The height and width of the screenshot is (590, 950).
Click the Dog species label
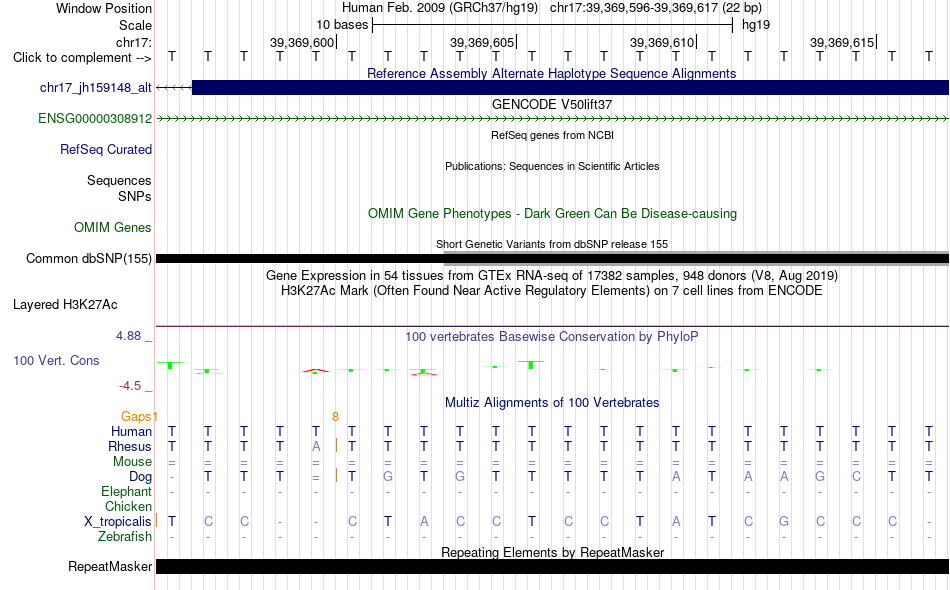coord(141,477)
